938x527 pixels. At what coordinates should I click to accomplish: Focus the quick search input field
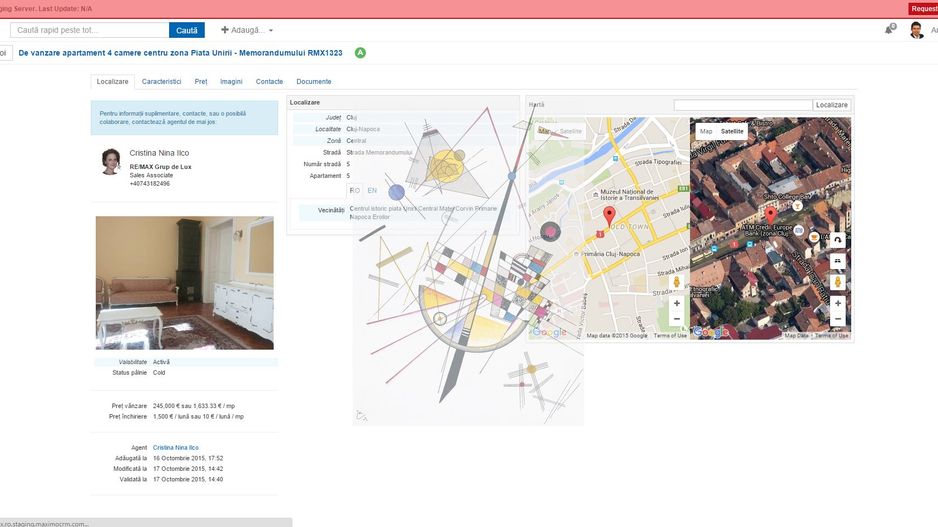[x=89, y=30]
